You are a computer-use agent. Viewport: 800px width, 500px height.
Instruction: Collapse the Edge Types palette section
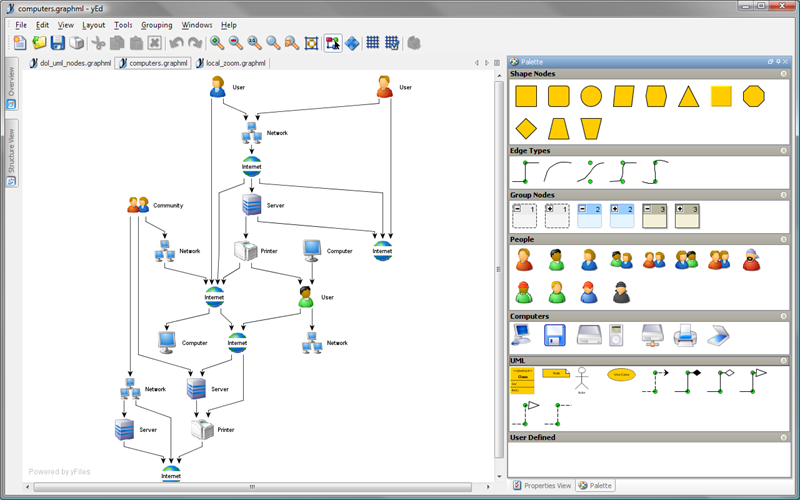[x=784, y=151]
